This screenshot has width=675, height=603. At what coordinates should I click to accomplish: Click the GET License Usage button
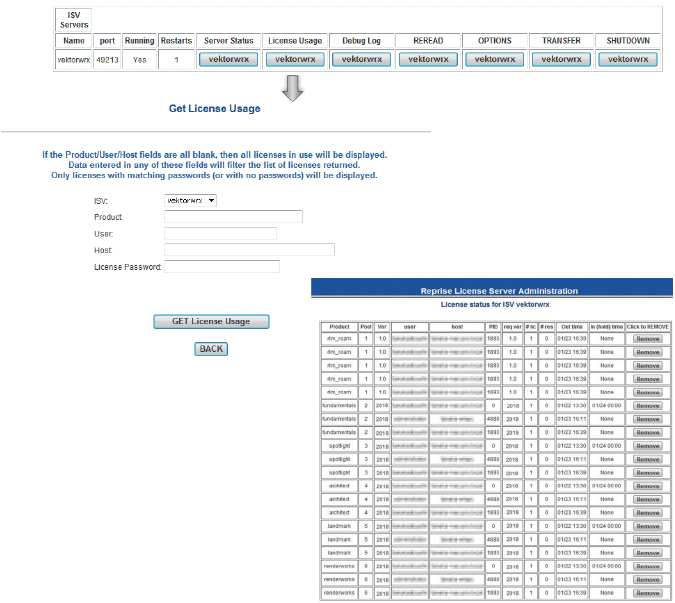pos(211,322)
